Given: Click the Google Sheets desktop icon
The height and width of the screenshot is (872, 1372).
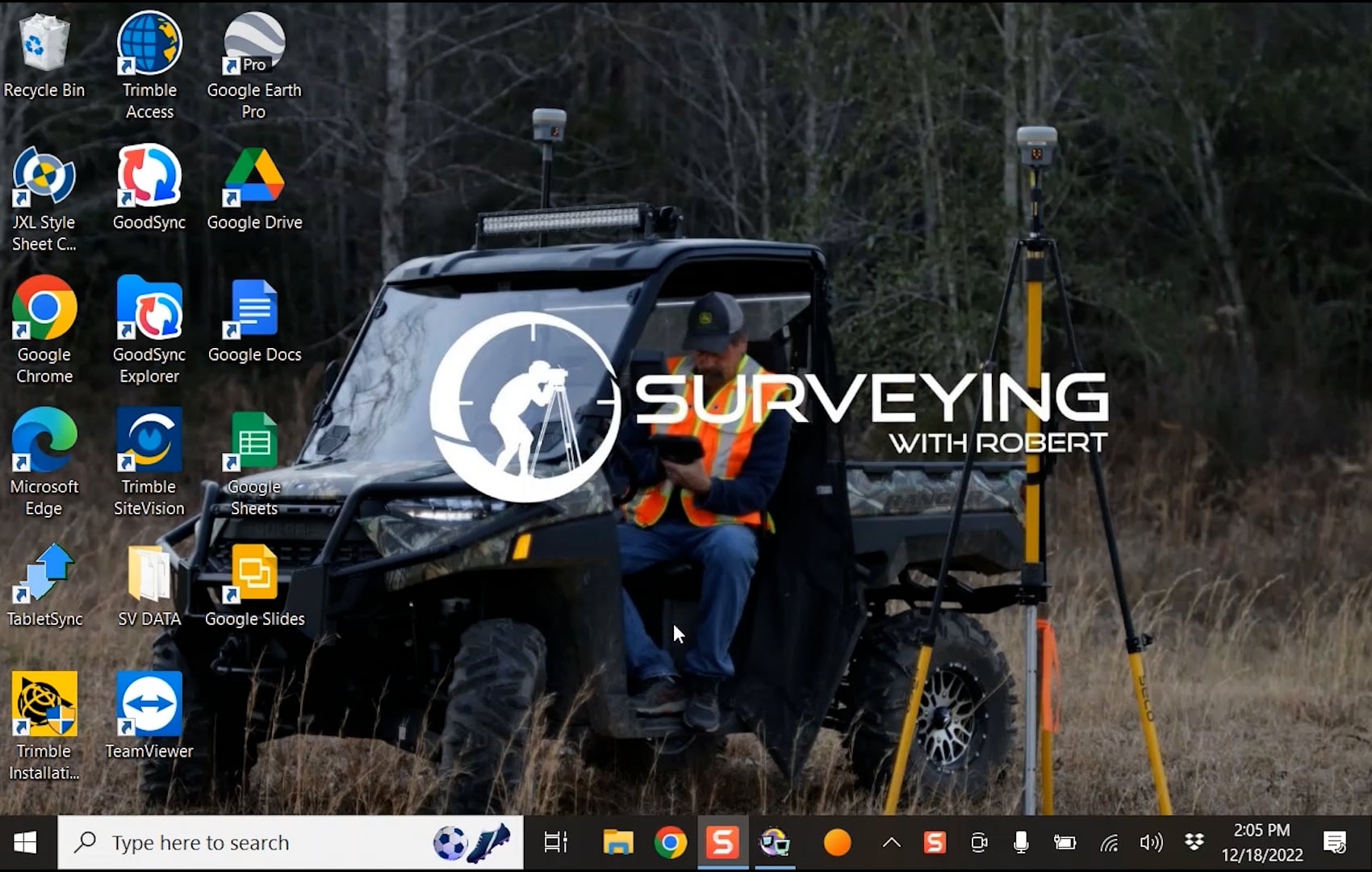Looking at the screenshot, I should coord(254,463).
